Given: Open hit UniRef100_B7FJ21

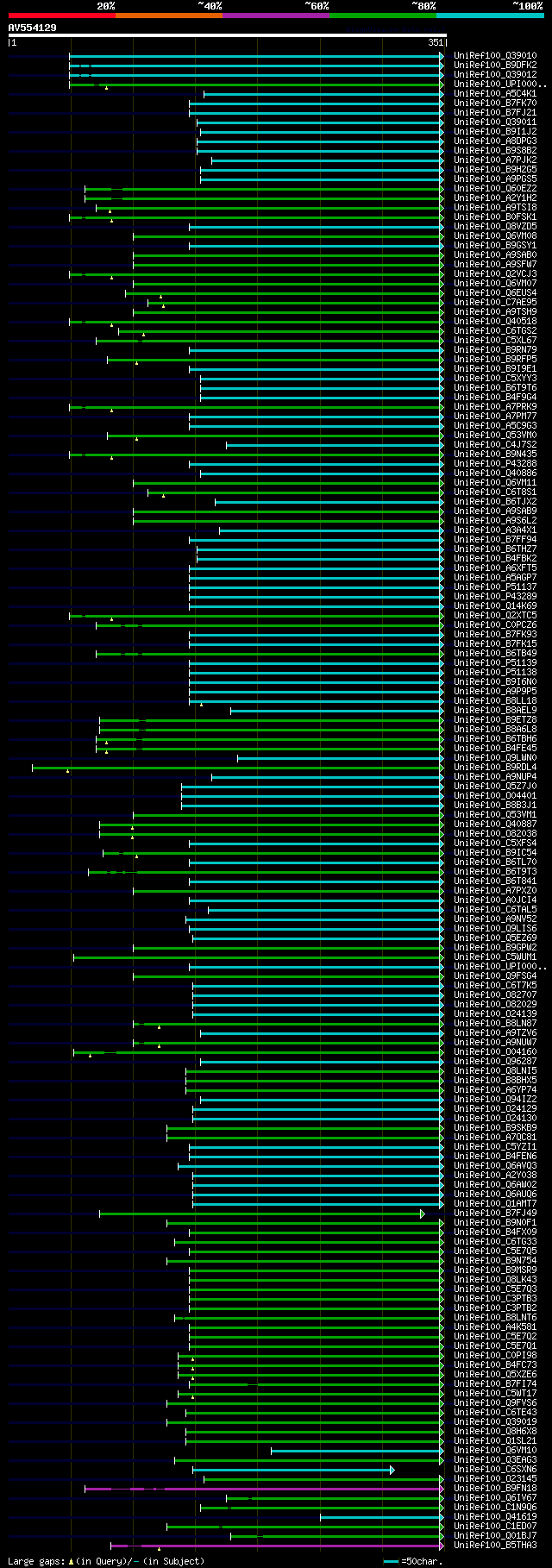Looking at the screenshot, I should click(x=495, y=113).
